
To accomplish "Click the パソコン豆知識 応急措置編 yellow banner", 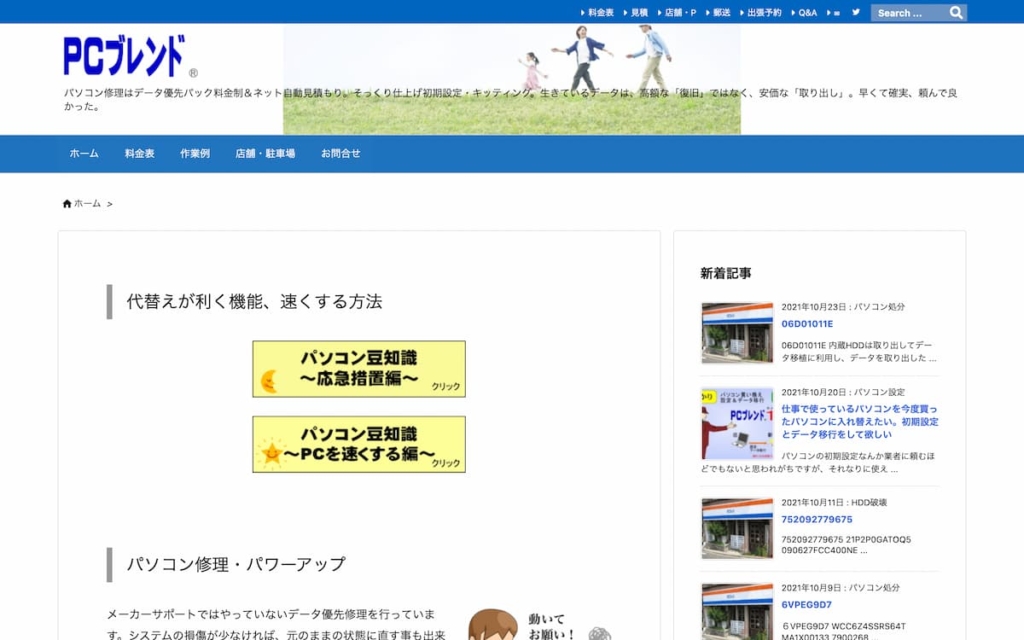I will click(358, 368).
